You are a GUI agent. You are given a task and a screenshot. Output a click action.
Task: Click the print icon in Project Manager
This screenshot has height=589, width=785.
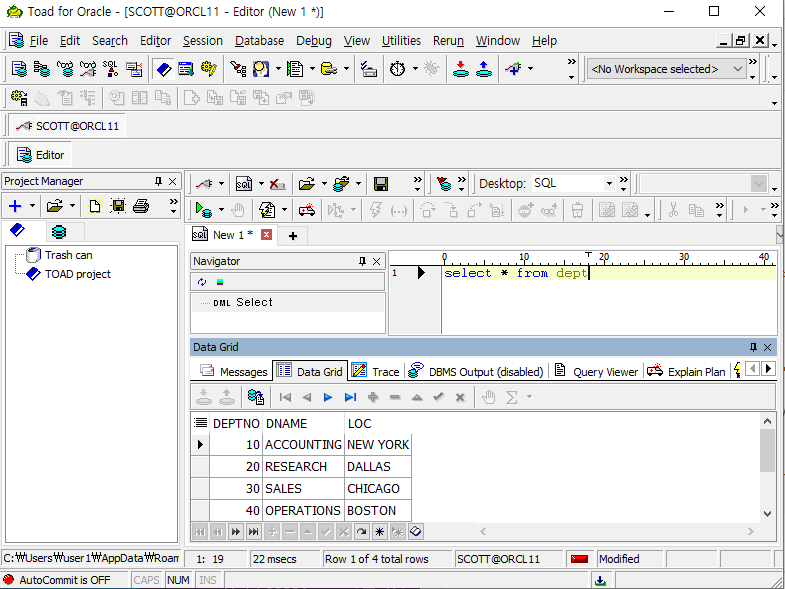pos(141,206)
